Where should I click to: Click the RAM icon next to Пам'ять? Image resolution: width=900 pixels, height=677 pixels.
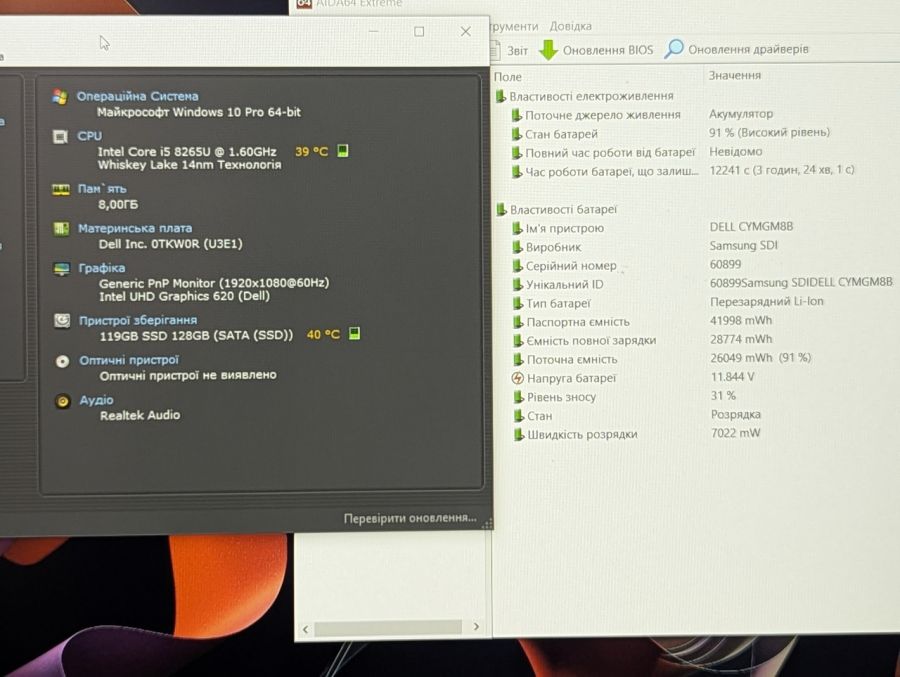pos(61,189)
